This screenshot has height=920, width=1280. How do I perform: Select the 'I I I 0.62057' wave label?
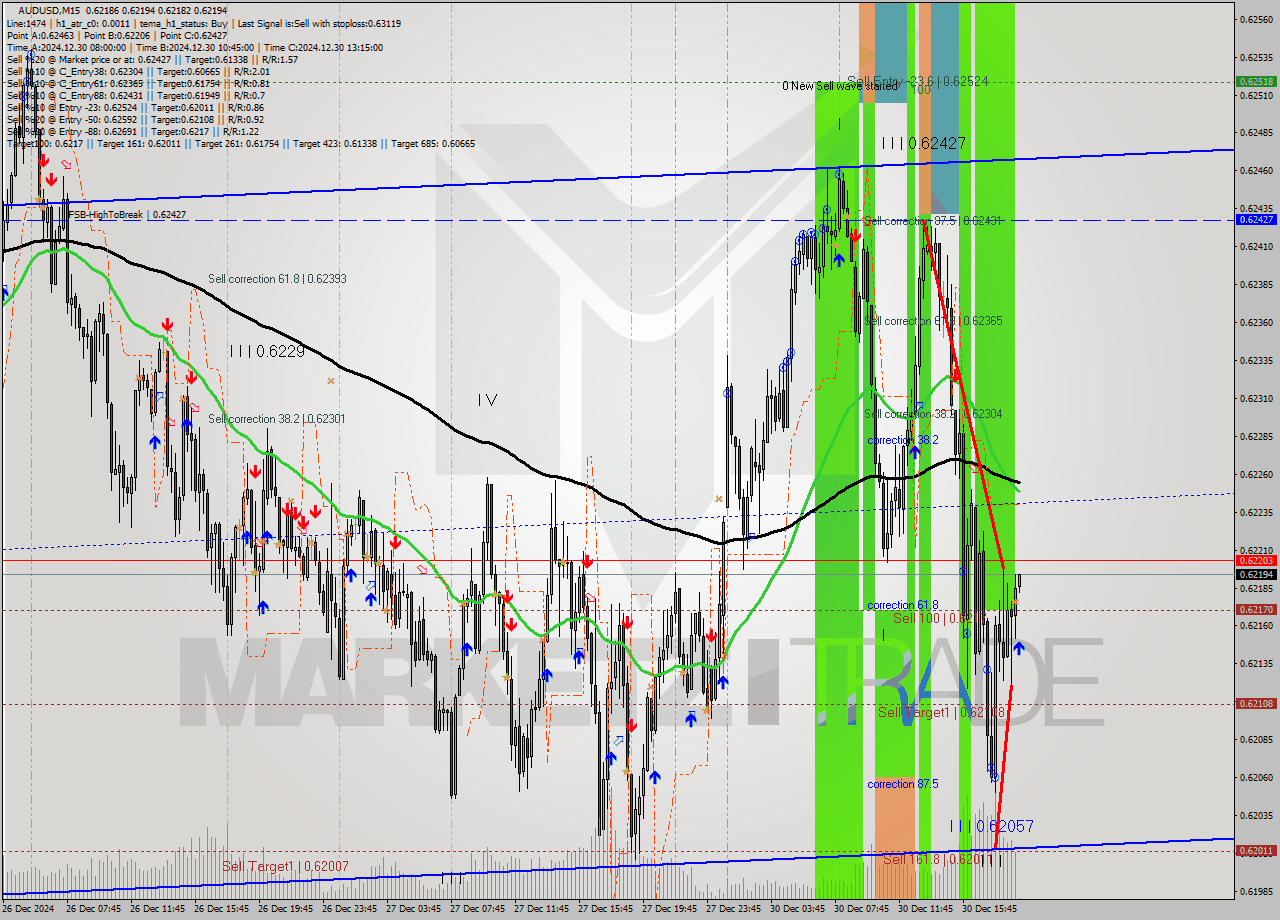tap(991, 826)
